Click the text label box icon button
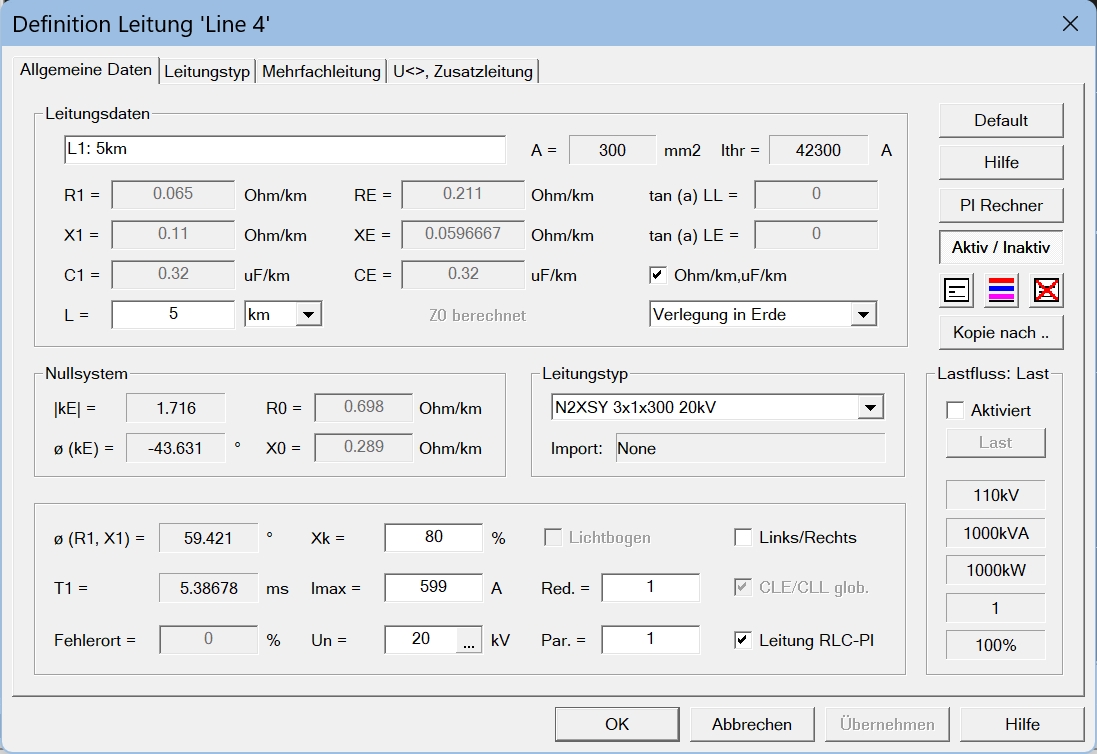The width and height of the screenshot is (1097, 754). click(x=957, y=291)
